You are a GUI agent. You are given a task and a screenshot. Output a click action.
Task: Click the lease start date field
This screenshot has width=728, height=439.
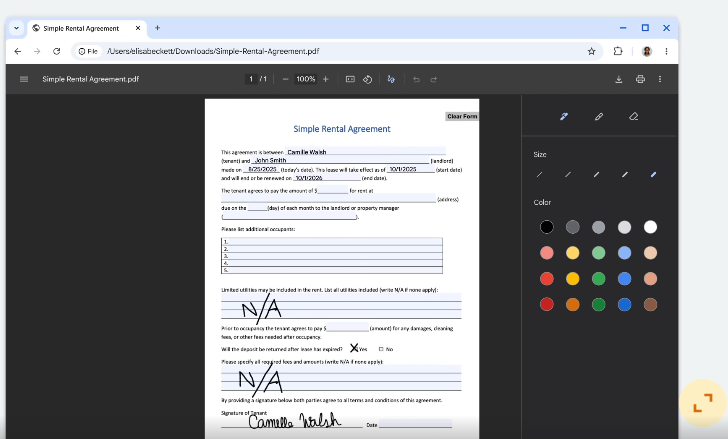(x=410, y=169)
